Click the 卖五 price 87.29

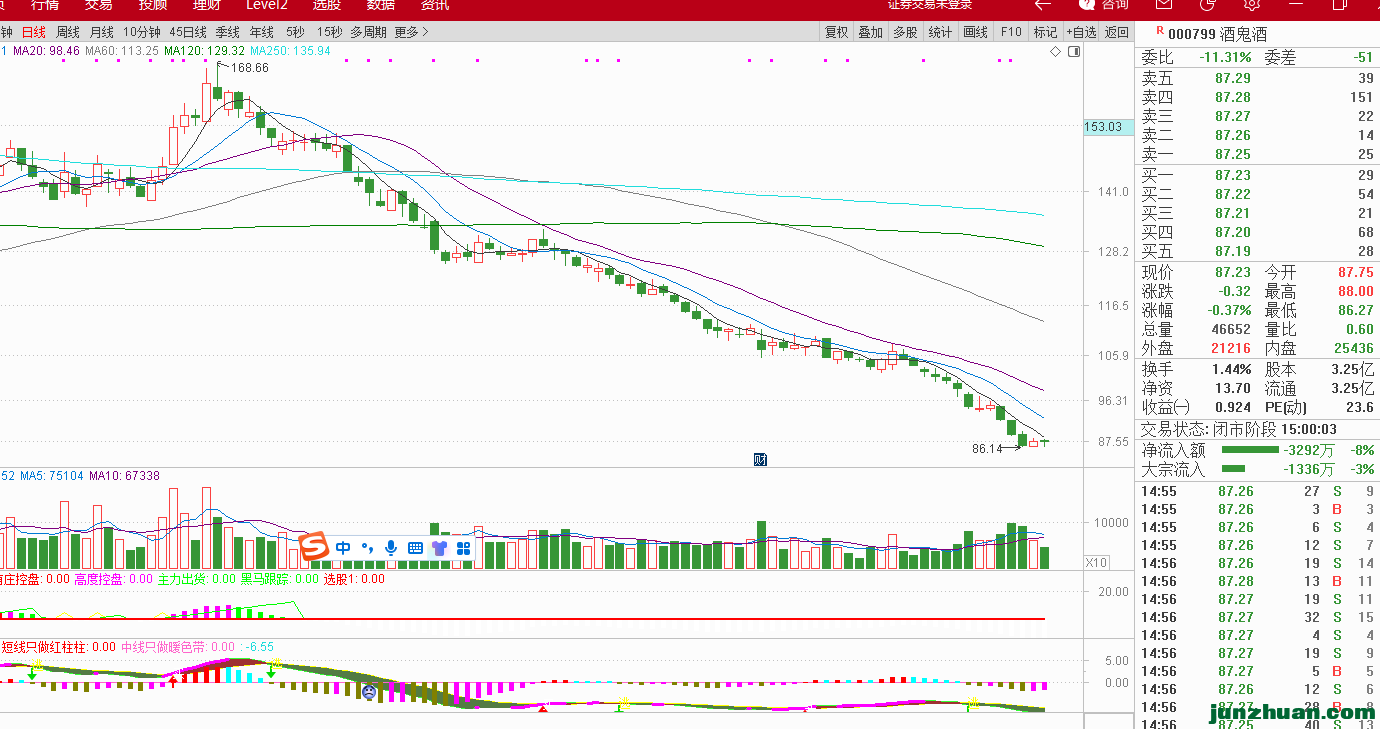1233,78
